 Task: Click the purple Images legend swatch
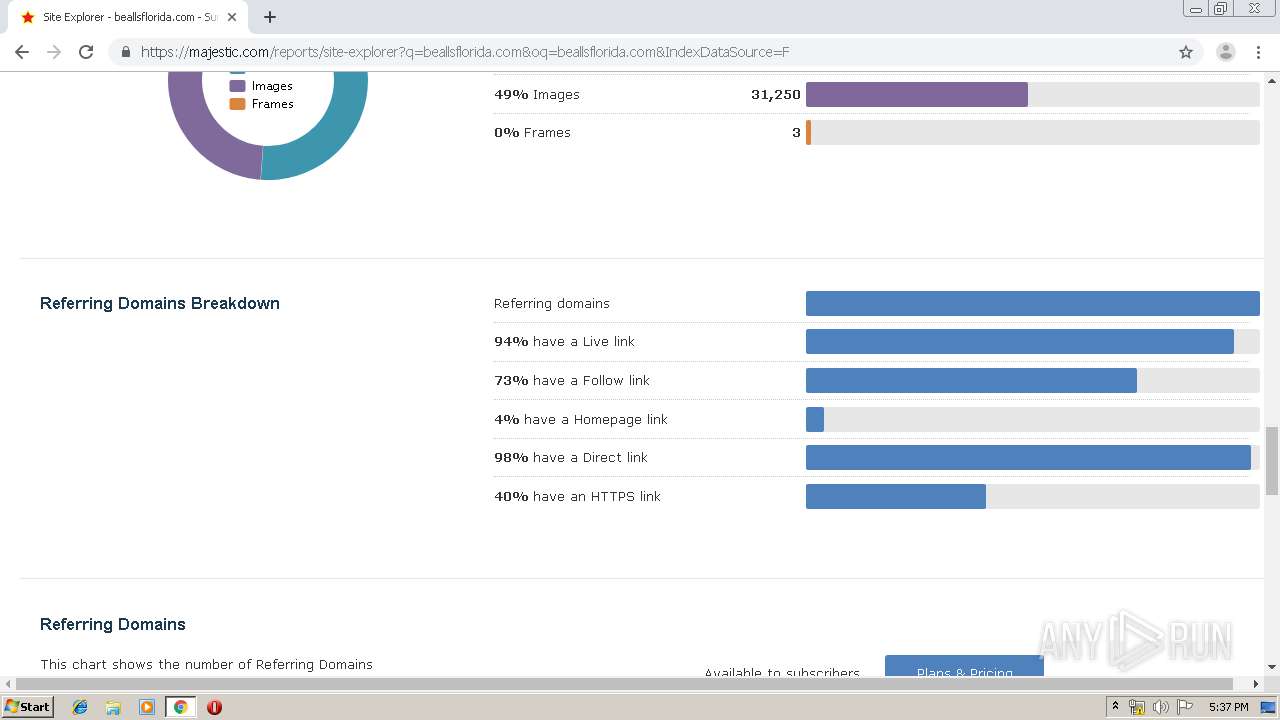point(237,86)
